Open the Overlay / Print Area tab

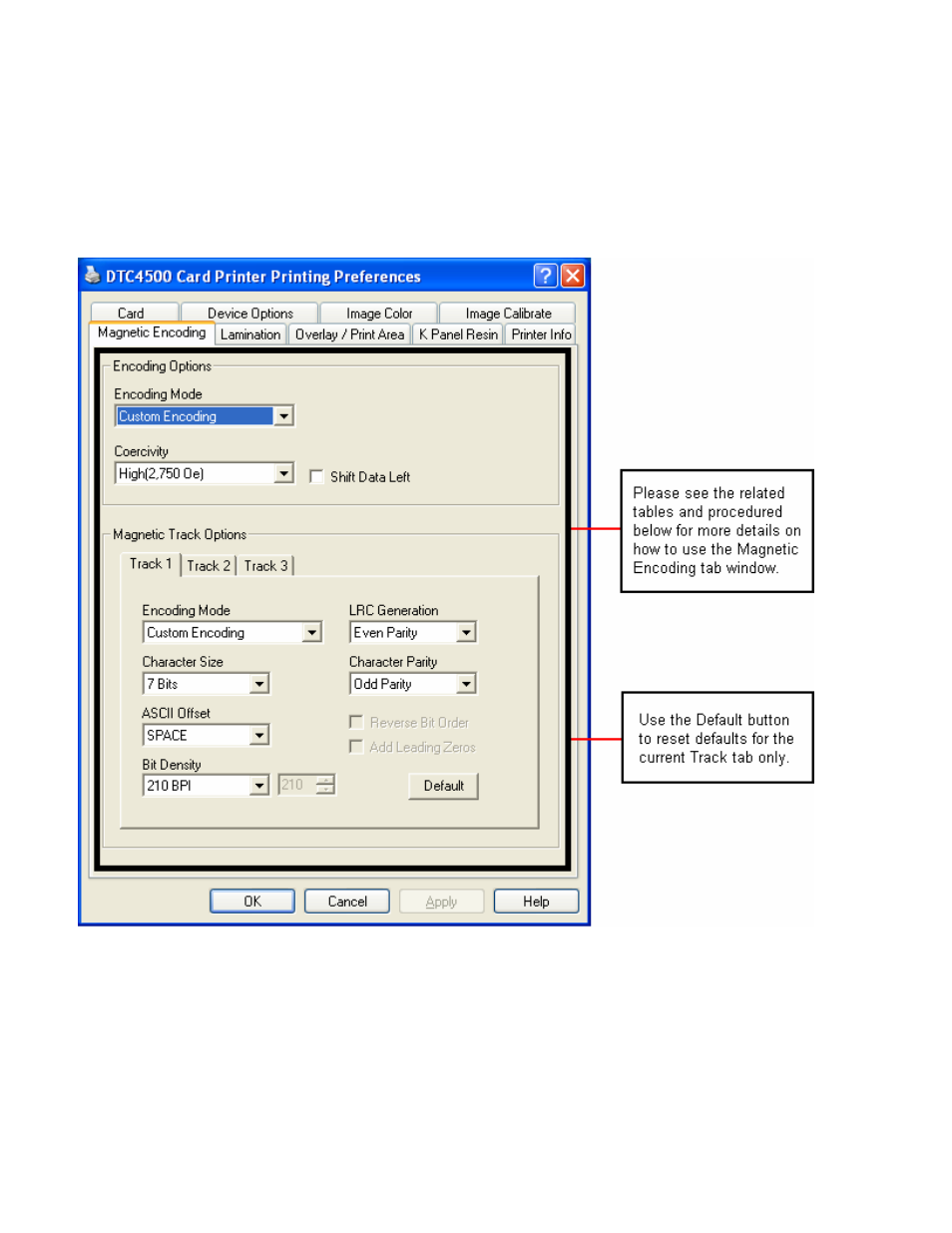coord(349,334)
